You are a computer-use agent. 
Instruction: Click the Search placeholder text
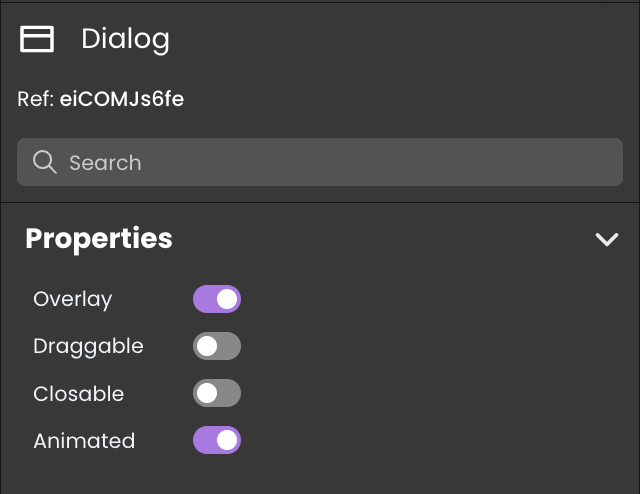pyautogui.click(x=105, y=163)
